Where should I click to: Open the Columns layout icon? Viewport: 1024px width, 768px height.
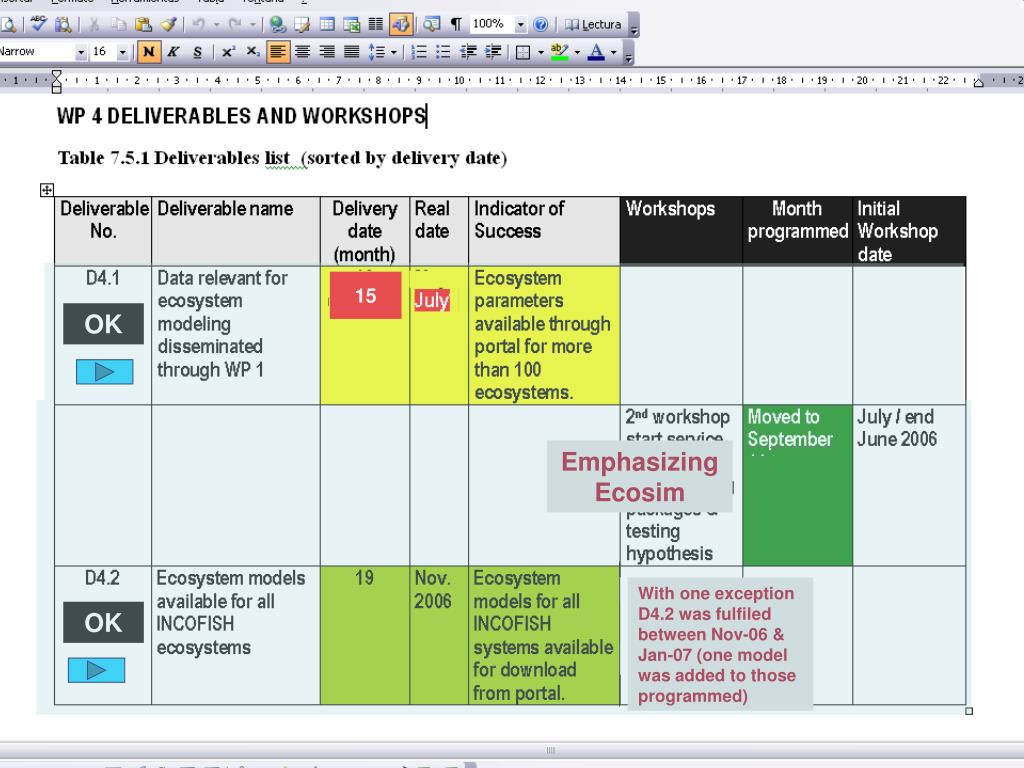[376, 25]
